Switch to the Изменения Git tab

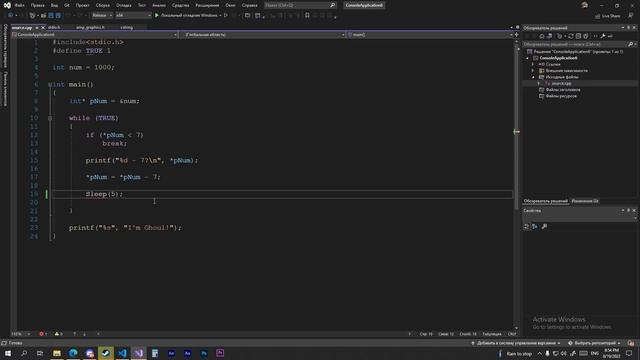click(585, 201)
